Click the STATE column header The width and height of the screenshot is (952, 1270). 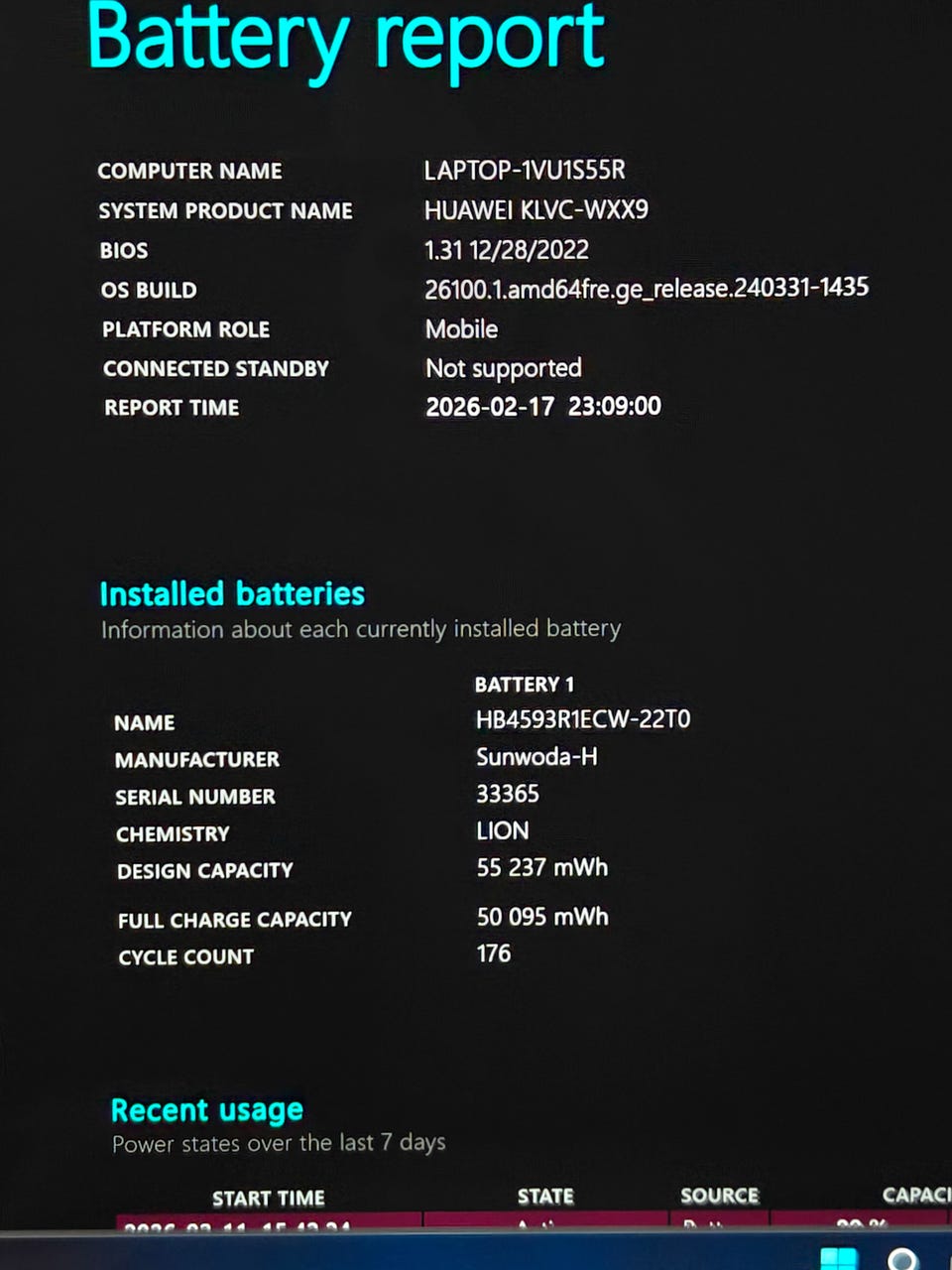(x=545, y=1197)
